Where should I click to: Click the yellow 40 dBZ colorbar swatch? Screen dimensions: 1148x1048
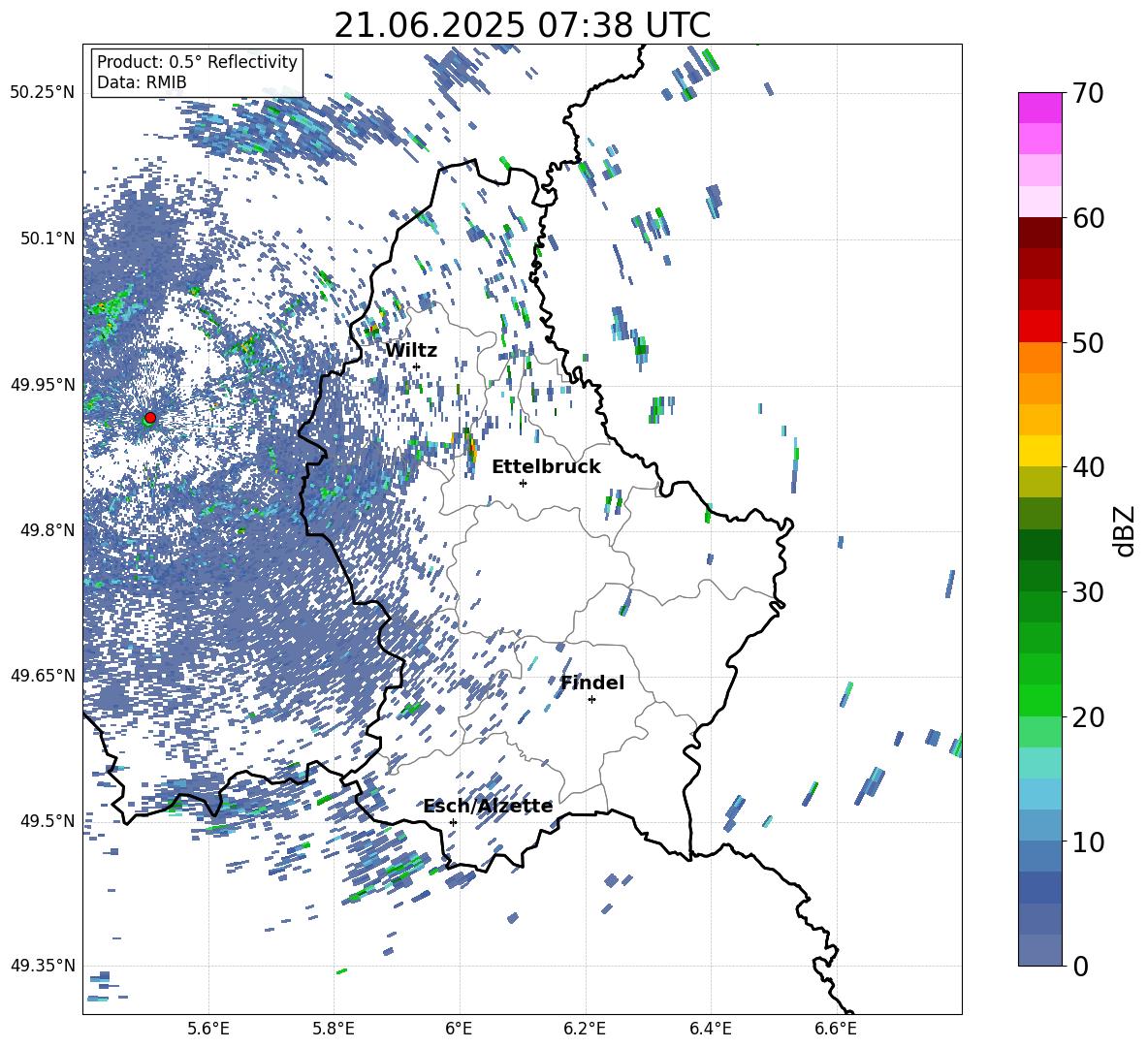(1039, 451)
